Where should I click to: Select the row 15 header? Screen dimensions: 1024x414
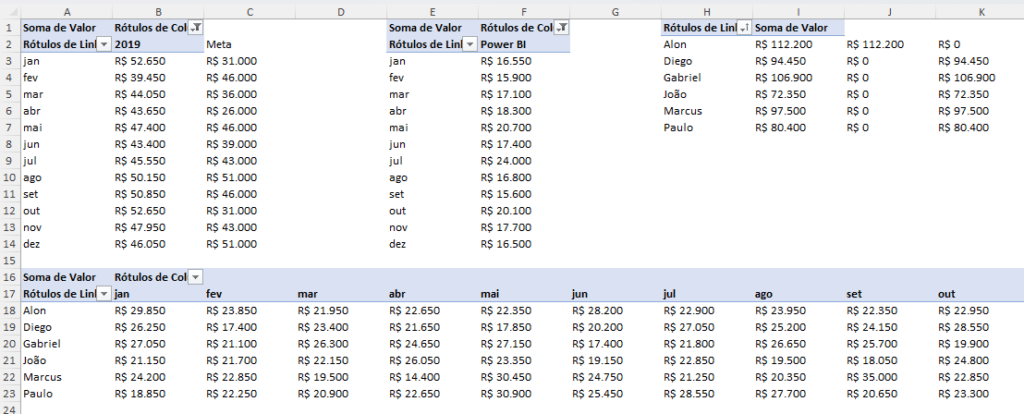10,261
